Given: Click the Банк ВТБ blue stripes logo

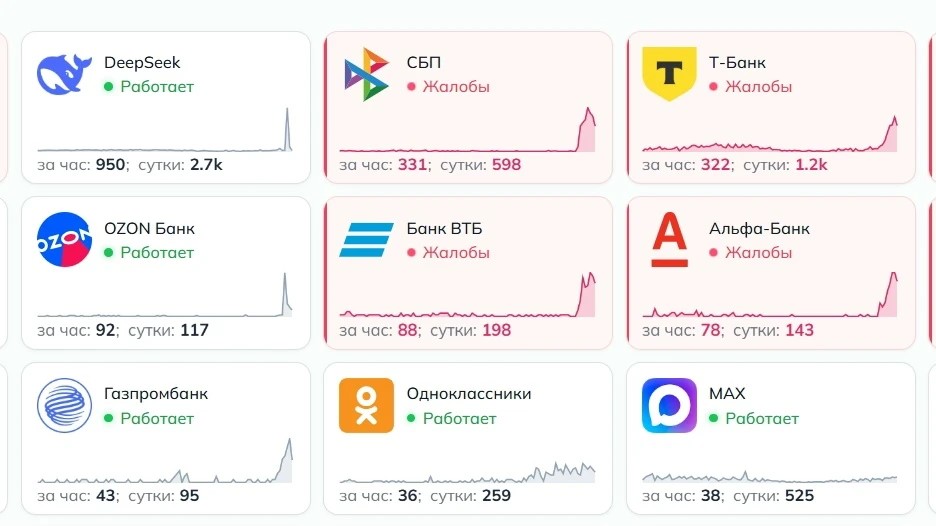Looking at the screenshot, I should (x=366, y=240).
